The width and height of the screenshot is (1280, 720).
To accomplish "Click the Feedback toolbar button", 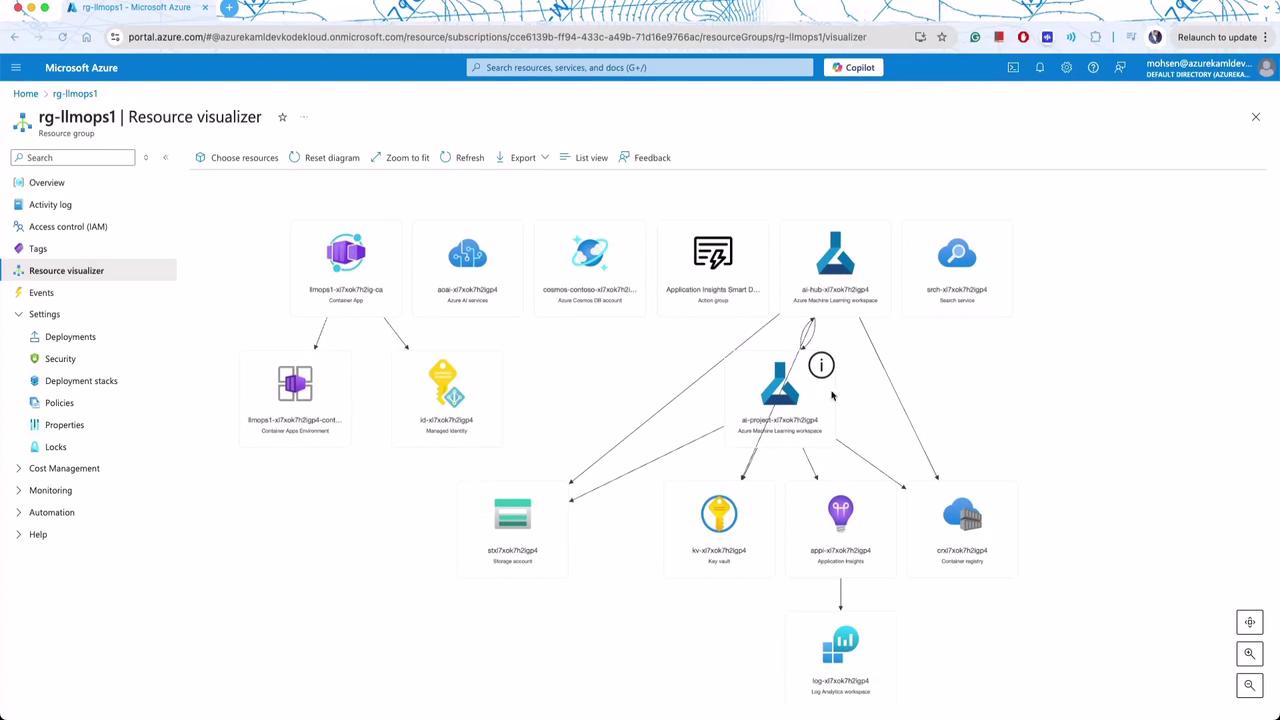I will coord(645,158).
